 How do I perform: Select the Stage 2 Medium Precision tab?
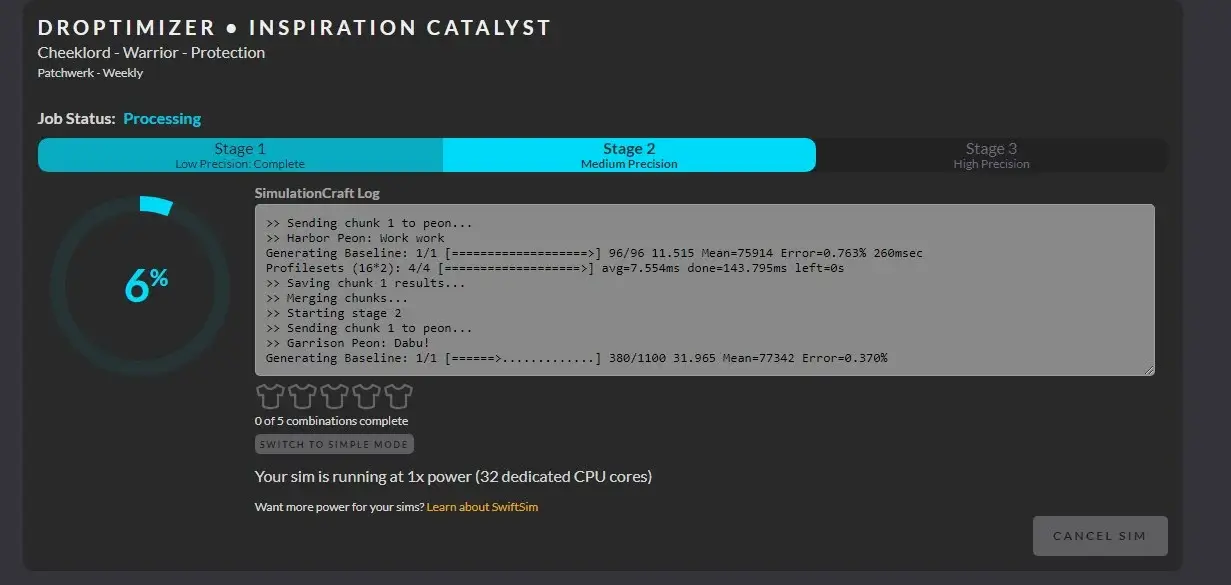coord(629,155)
